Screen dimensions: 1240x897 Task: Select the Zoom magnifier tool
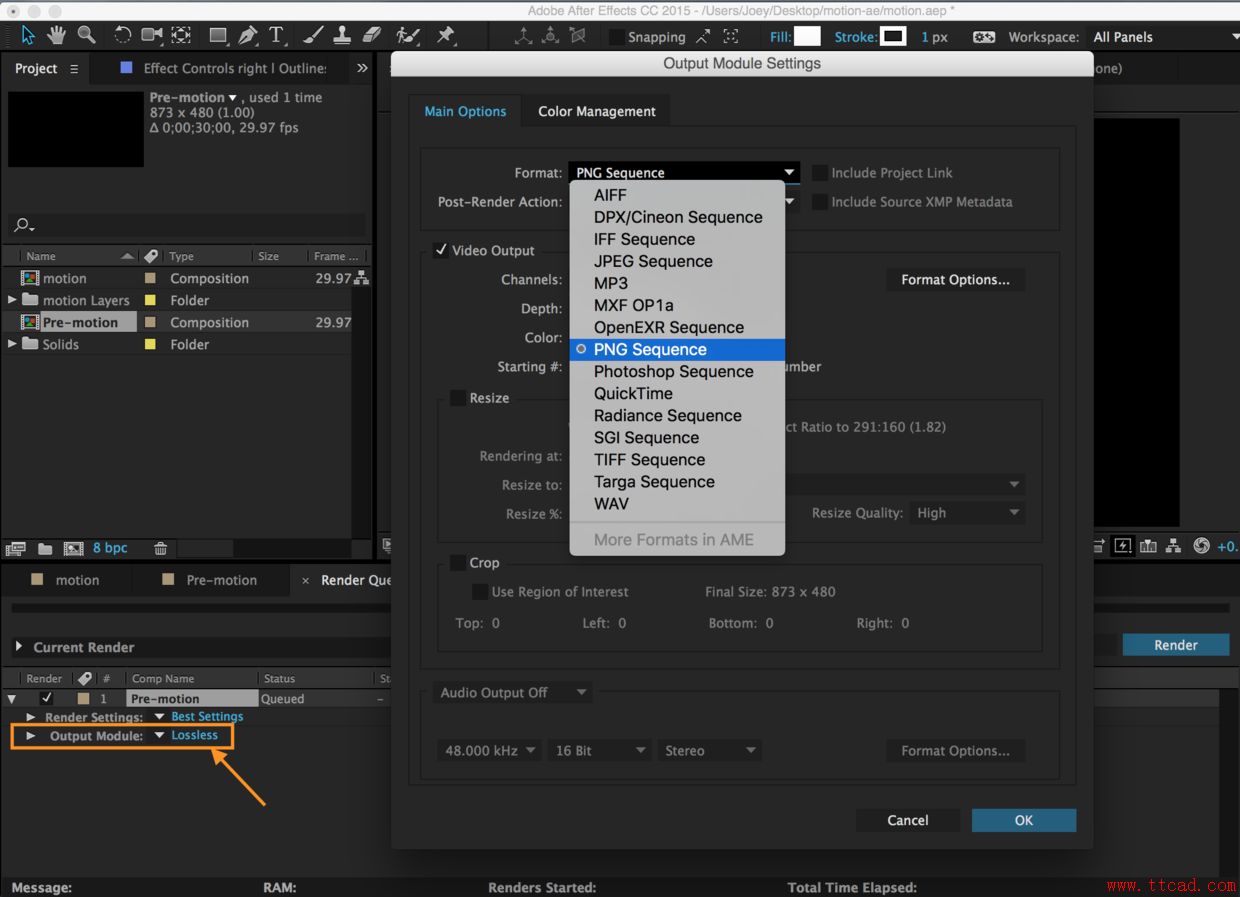coord(87,35)
